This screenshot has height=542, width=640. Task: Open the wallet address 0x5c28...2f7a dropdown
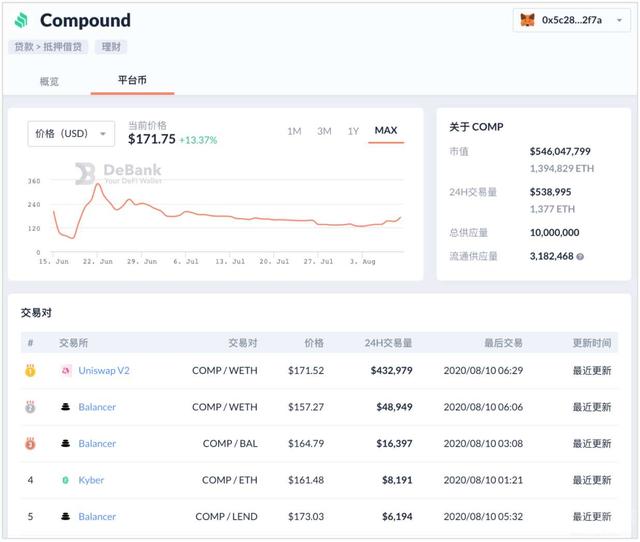coord(571,20)
